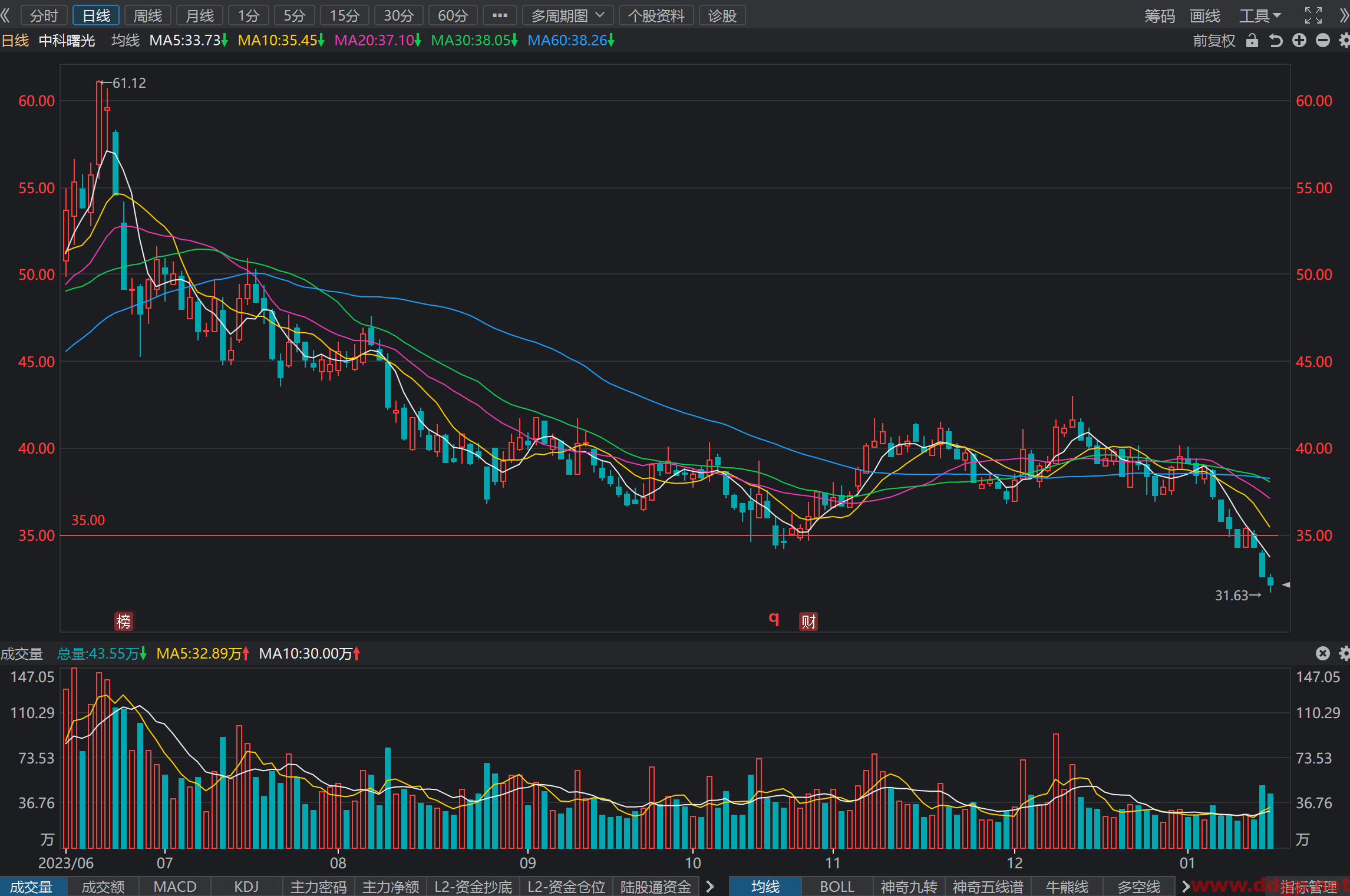Select the 均线 main indicator tab
The image size is (1350, 896).
click(x=765, y=887)
